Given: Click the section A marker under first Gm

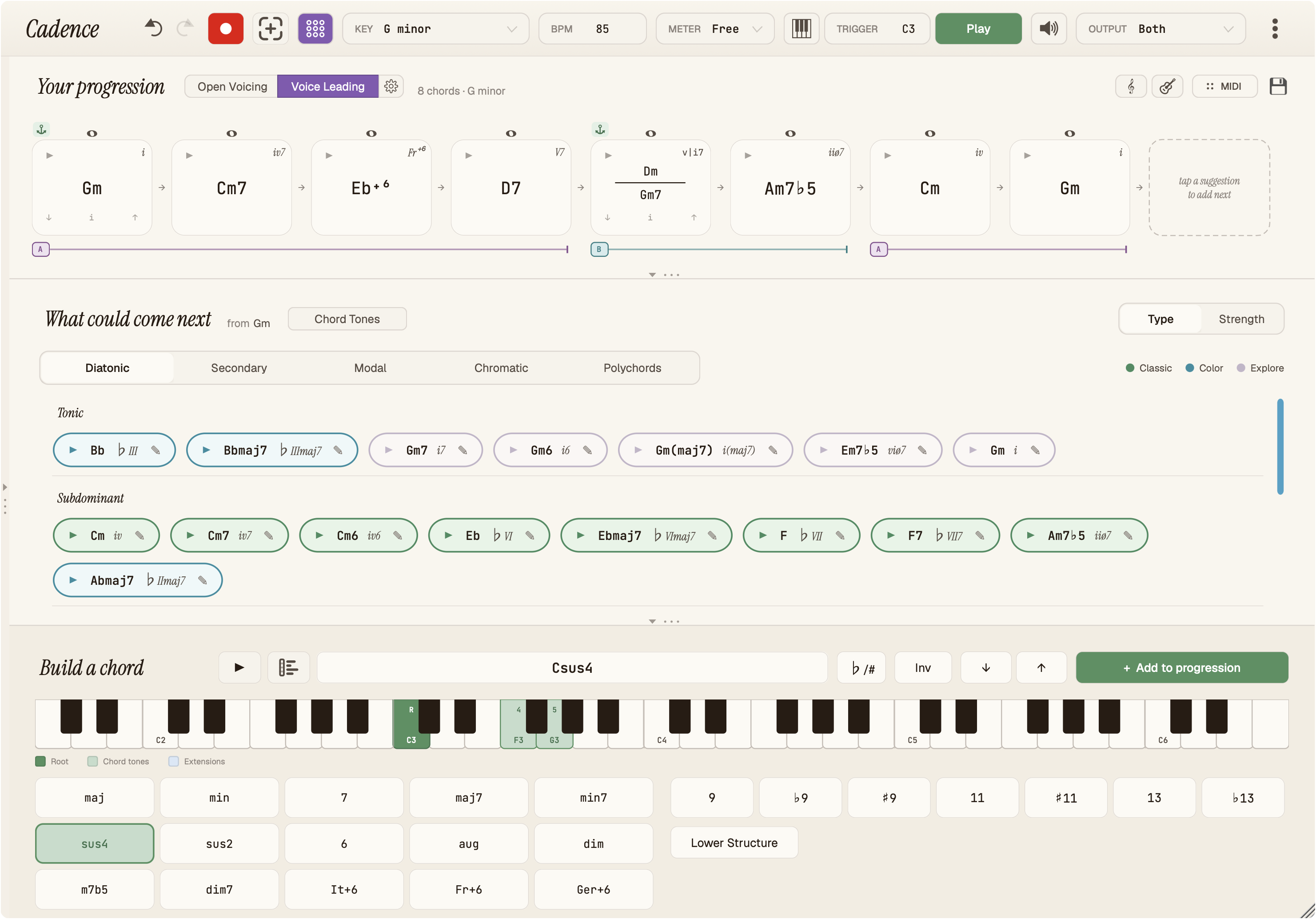Looking at the screenshot, I should tap(40, 249).
